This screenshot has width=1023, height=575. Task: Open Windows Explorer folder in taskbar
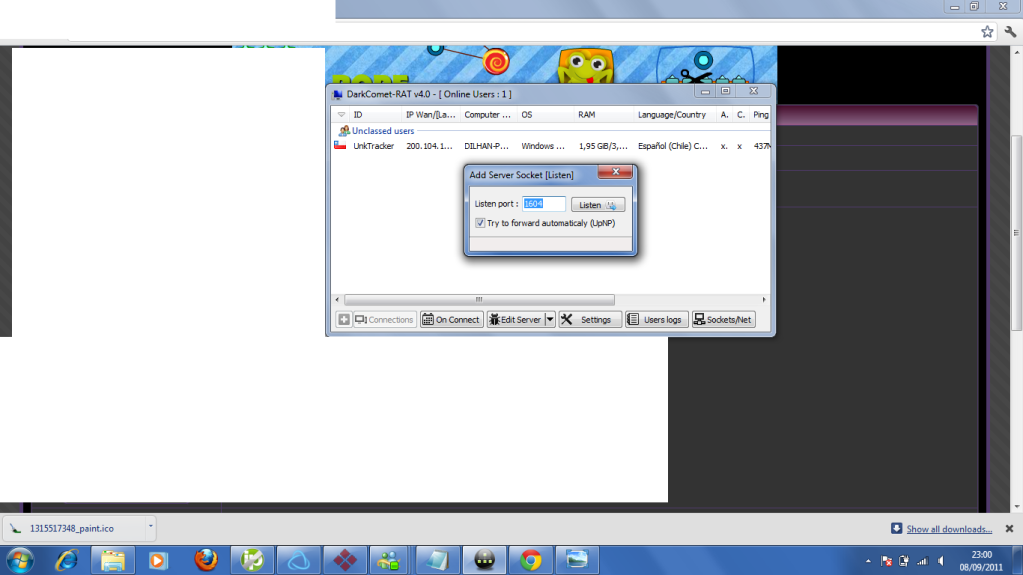pos(113,561)
